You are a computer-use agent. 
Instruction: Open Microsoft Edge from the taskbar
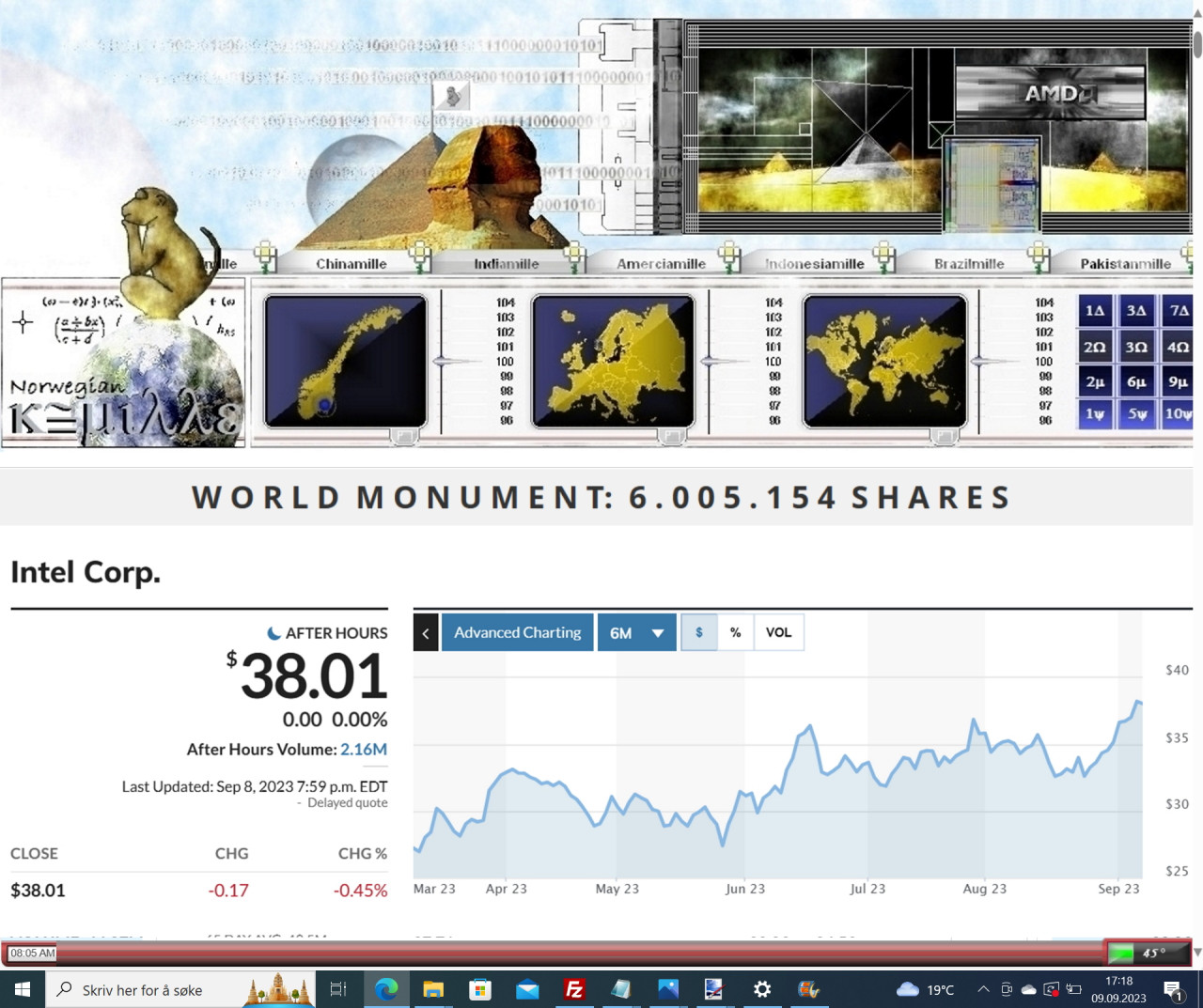[386, 989]
